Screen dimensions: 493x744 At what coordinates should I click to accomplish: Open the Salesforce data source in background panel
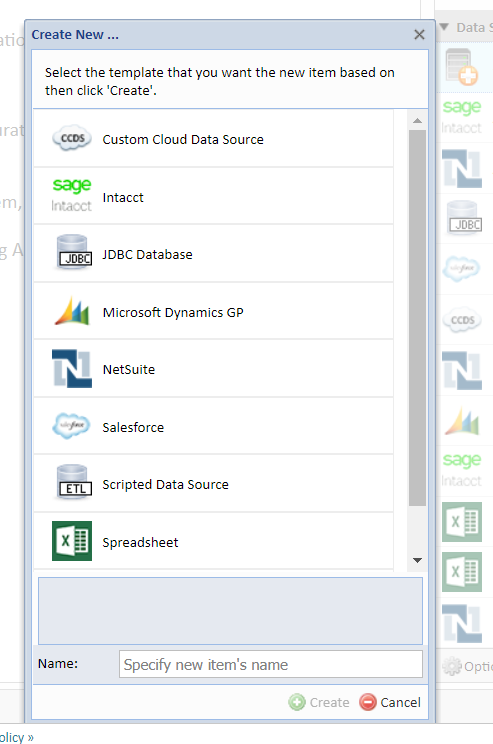[461, 269]
